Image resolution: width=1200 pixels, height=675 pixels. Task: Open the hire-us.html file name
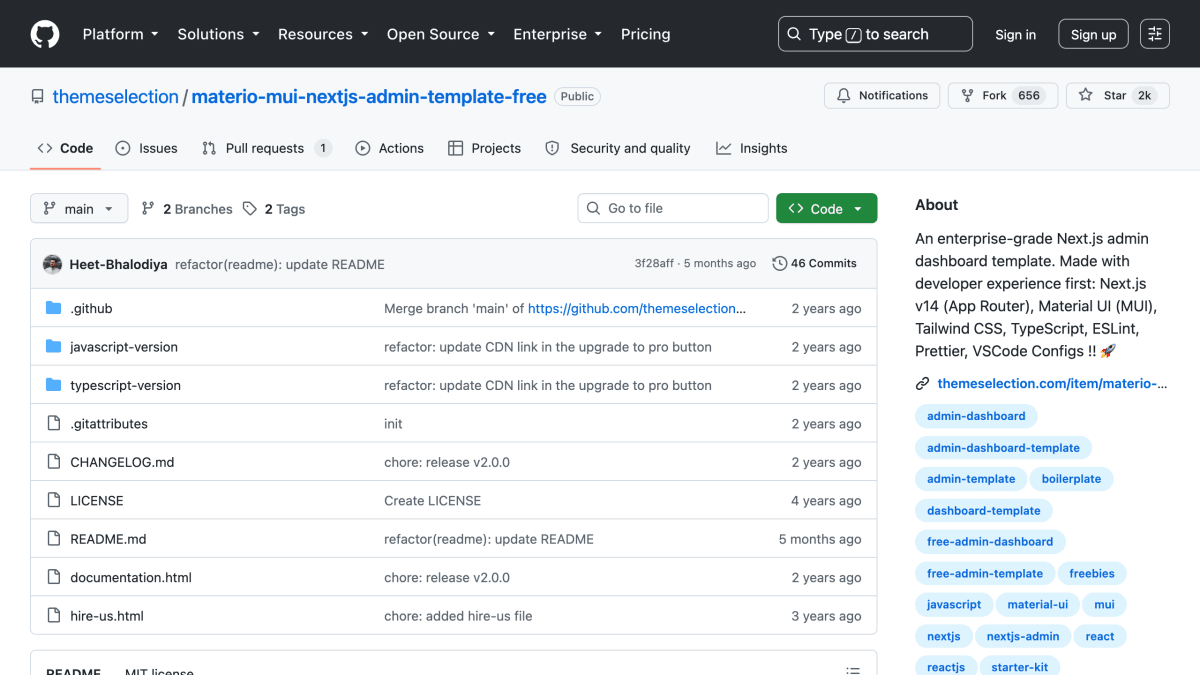click(x=107, y=616)
